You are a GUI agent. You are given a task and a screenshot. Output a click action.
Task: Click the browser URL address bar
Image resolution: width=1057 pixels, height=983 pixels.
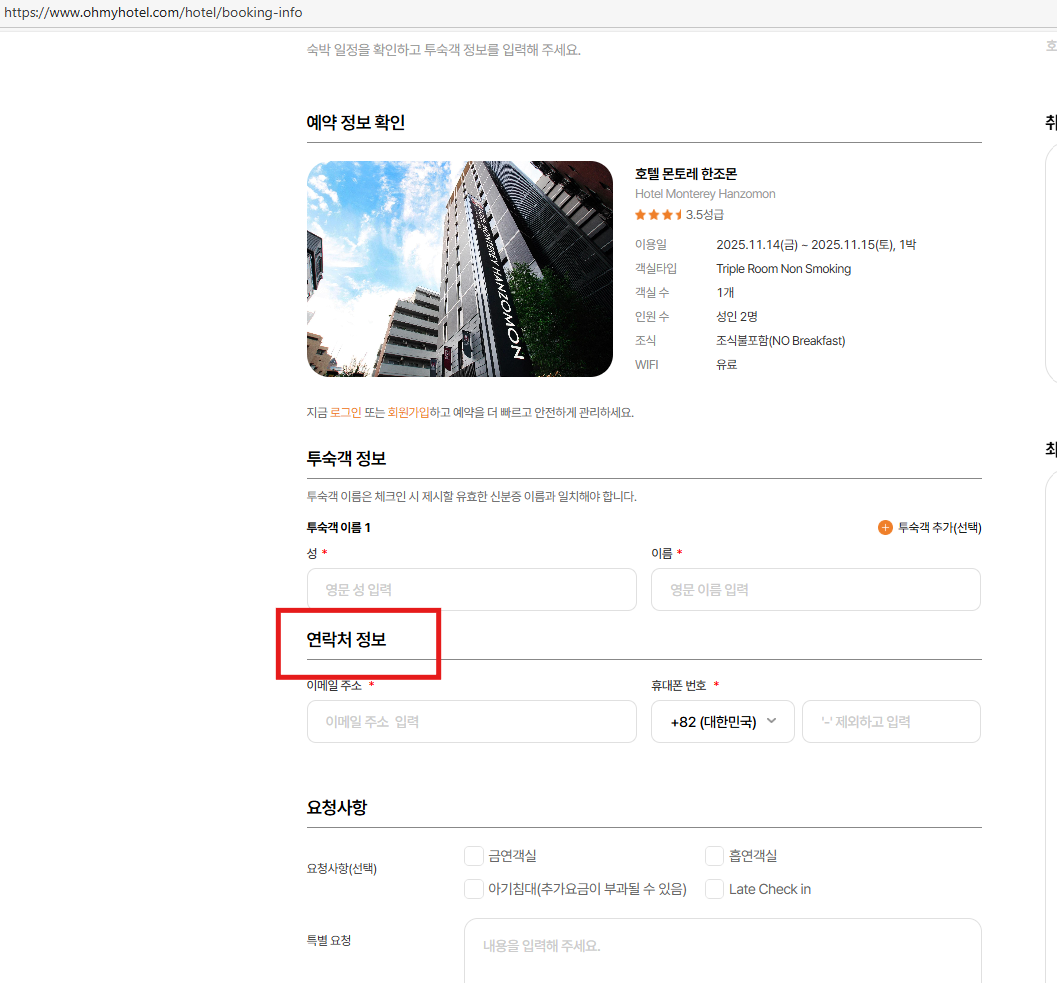click(x=528, y=12)
